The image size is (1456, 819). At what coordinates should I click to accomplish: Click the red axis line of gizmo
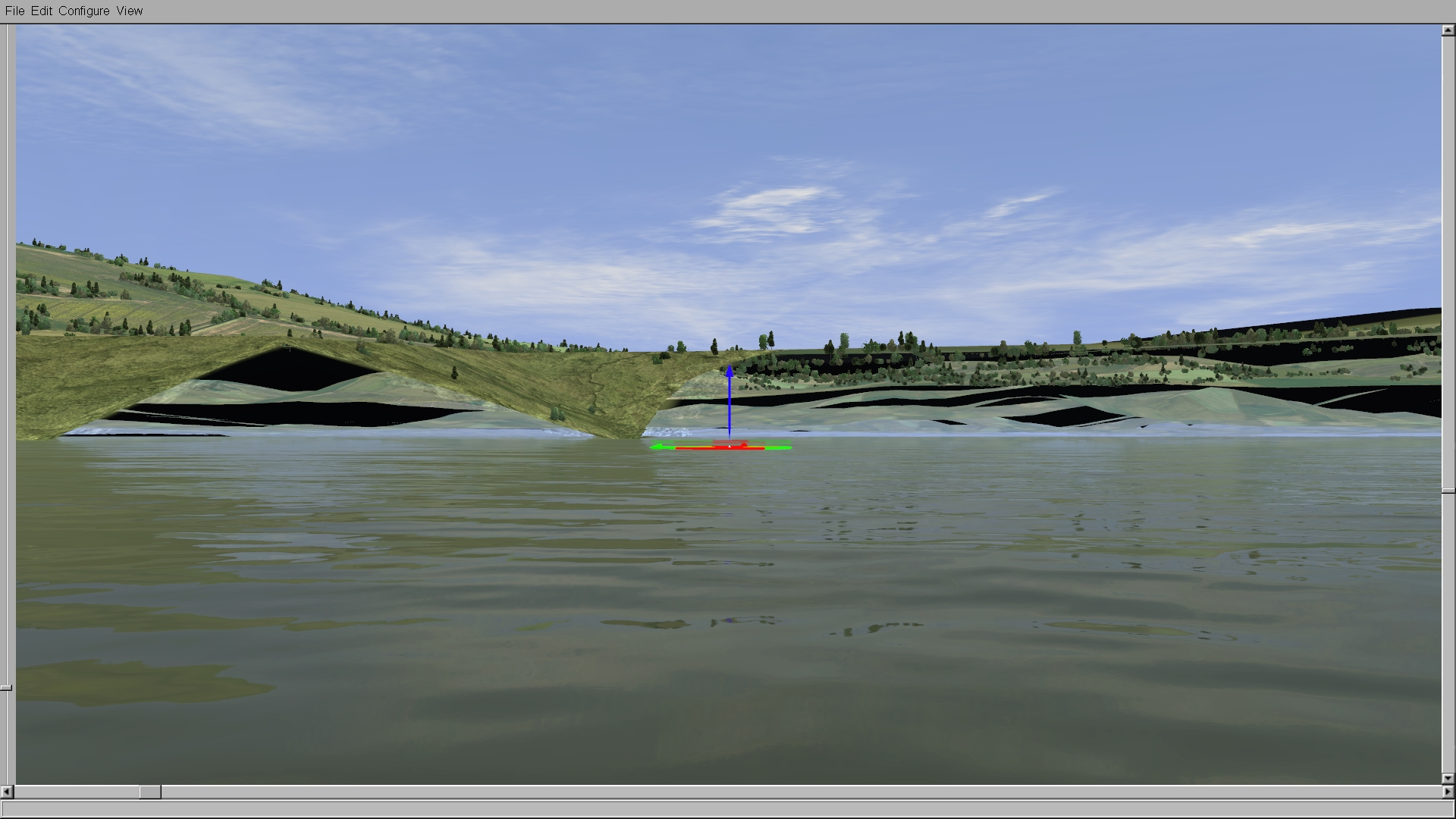(x=705, y=448)
